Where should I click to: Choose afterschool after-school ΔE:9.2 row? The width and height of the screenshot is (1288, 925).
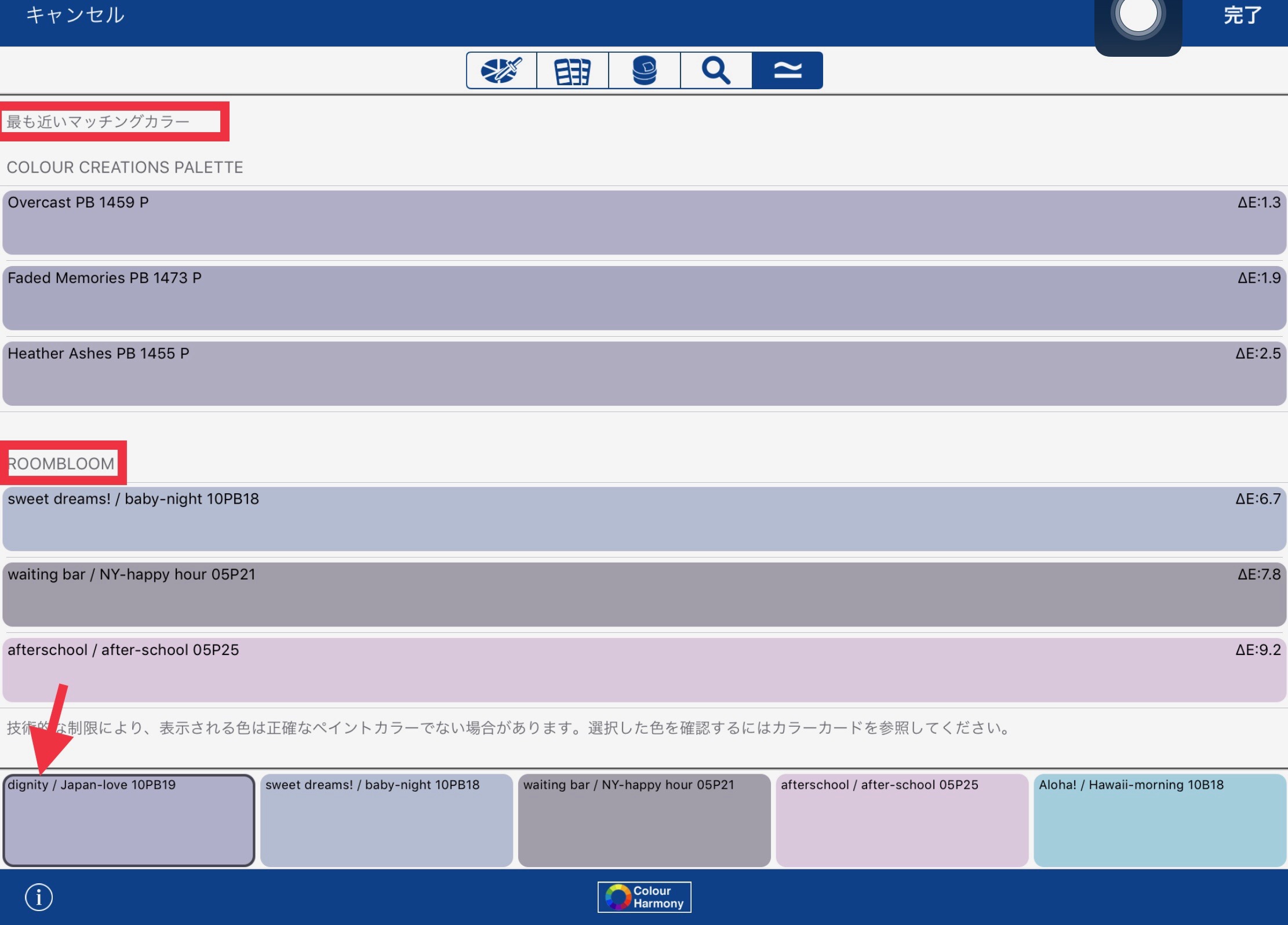pyautogui.click(x=645, y=670)
